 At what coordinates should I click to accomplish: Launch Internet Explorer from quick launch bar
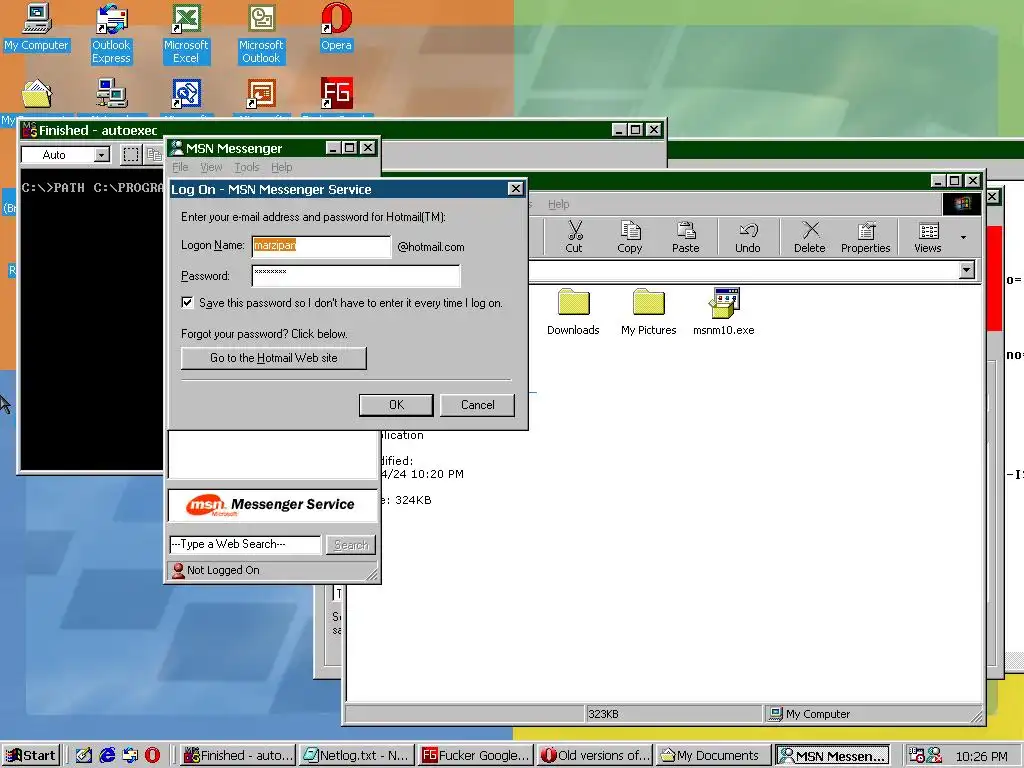click(x=107, y=755)
